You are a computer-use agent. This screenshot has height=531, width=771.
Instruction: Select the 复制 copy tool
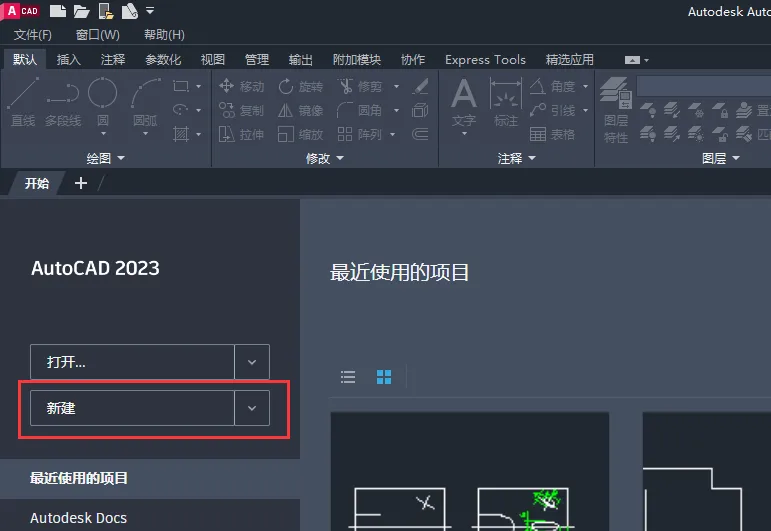click(x=242, y=110)
